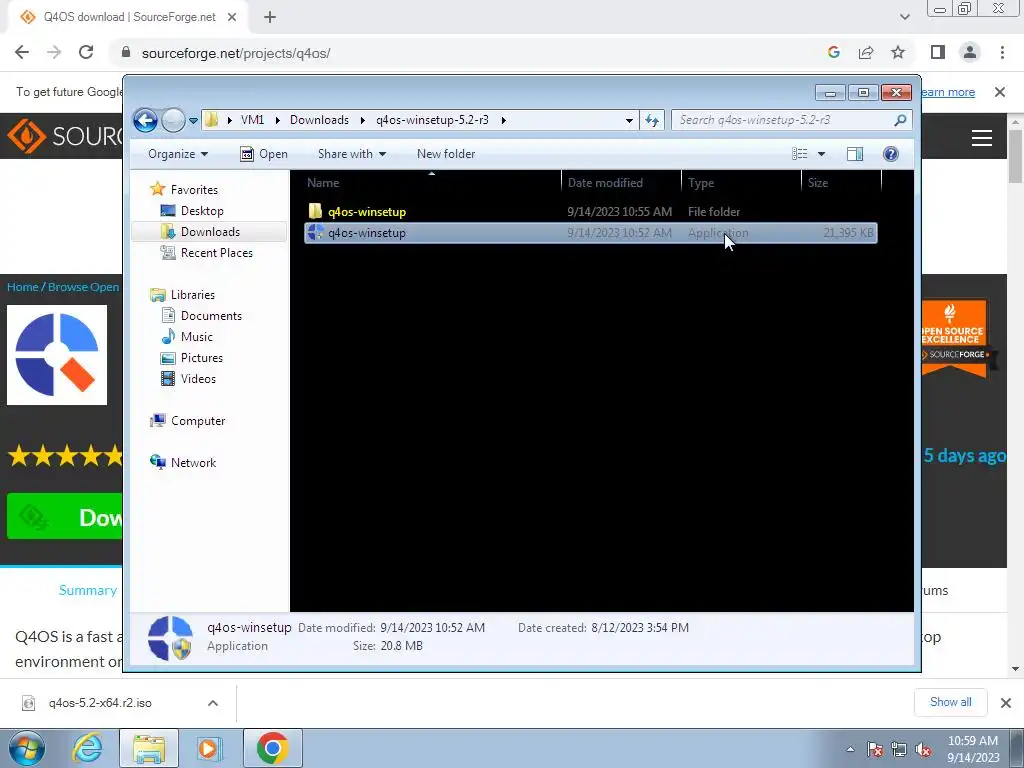1024x768 pixels.
Task: Click New folder in the toolbar
Action: tap(446, 154)
